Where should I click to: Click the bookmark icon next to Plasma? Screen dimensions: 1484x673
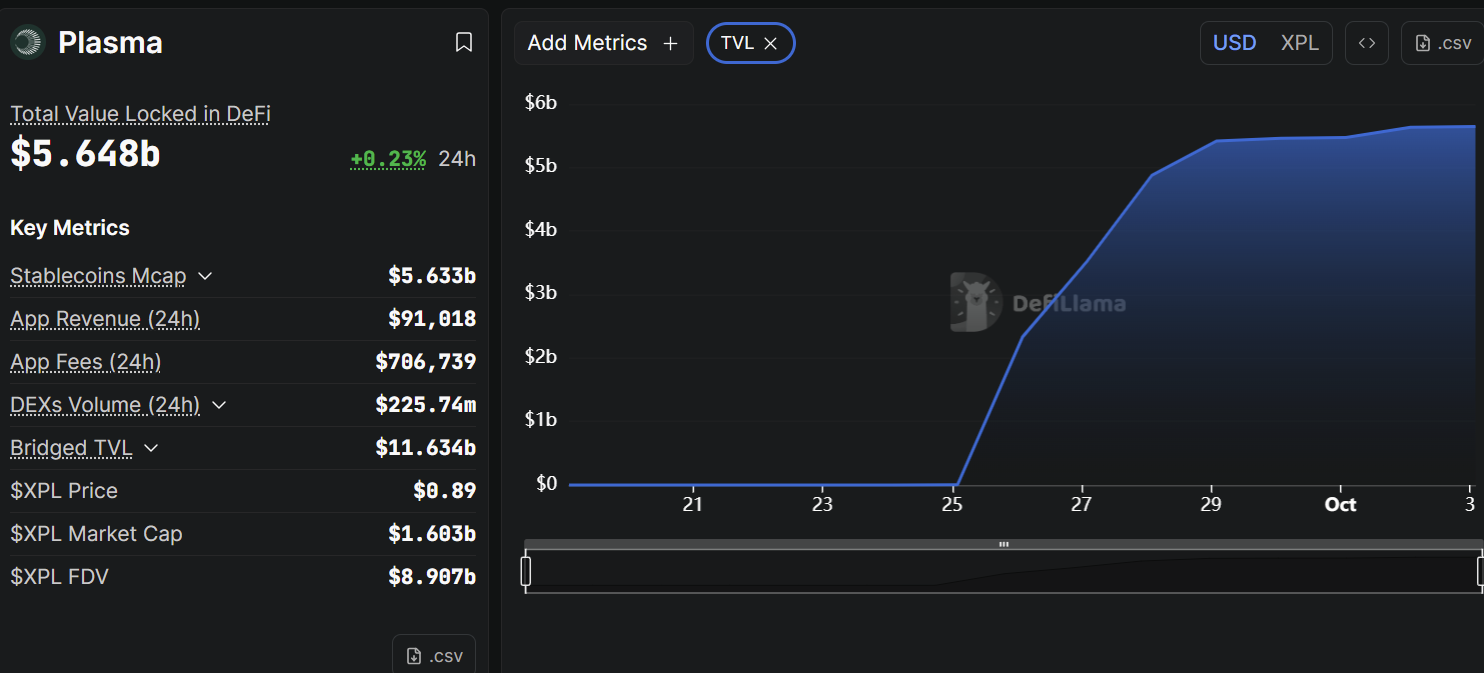[x=464, y=42]
